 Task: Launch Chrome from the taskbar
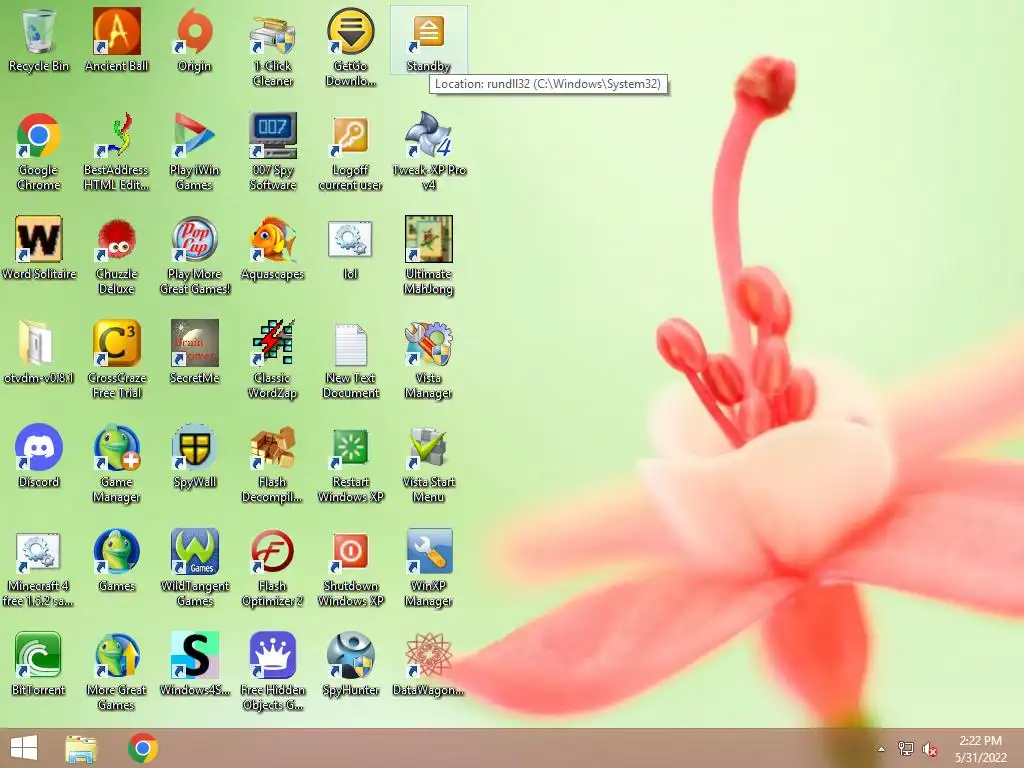pos(143,748)
